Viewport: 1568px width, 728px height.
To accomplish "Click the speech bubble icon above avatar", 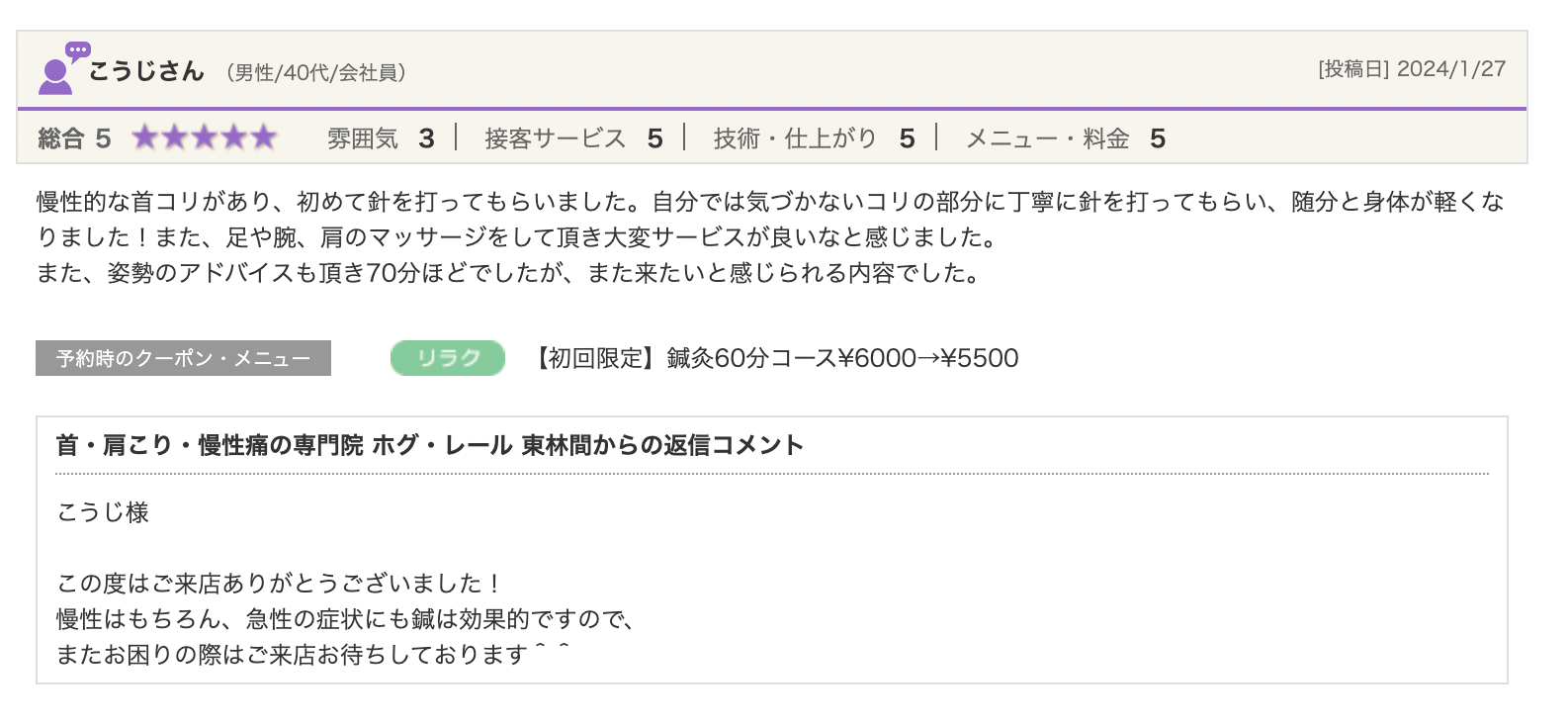I will click(x=78, y=50).
